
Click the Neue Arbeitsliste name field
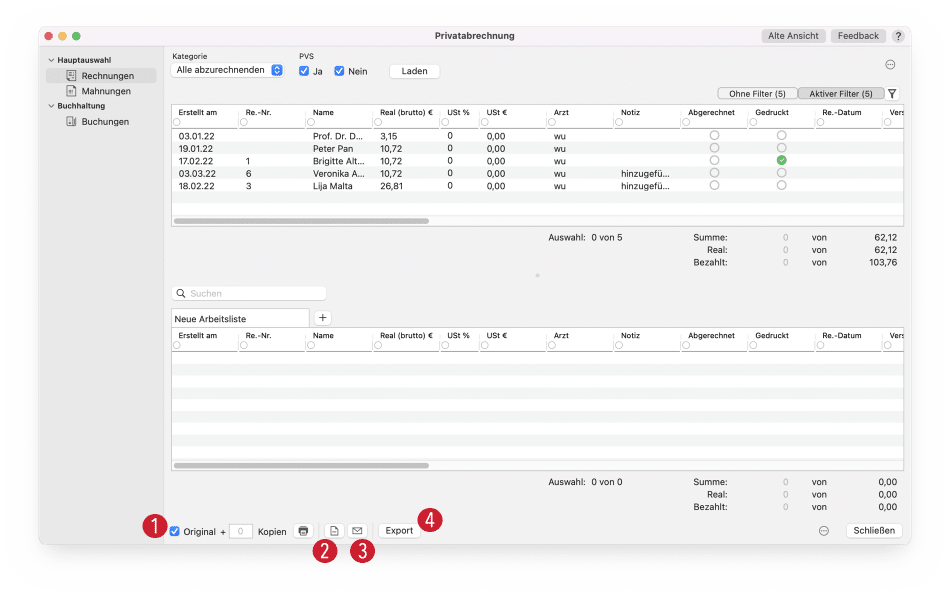pyautogui.click(x=241, y=319)
